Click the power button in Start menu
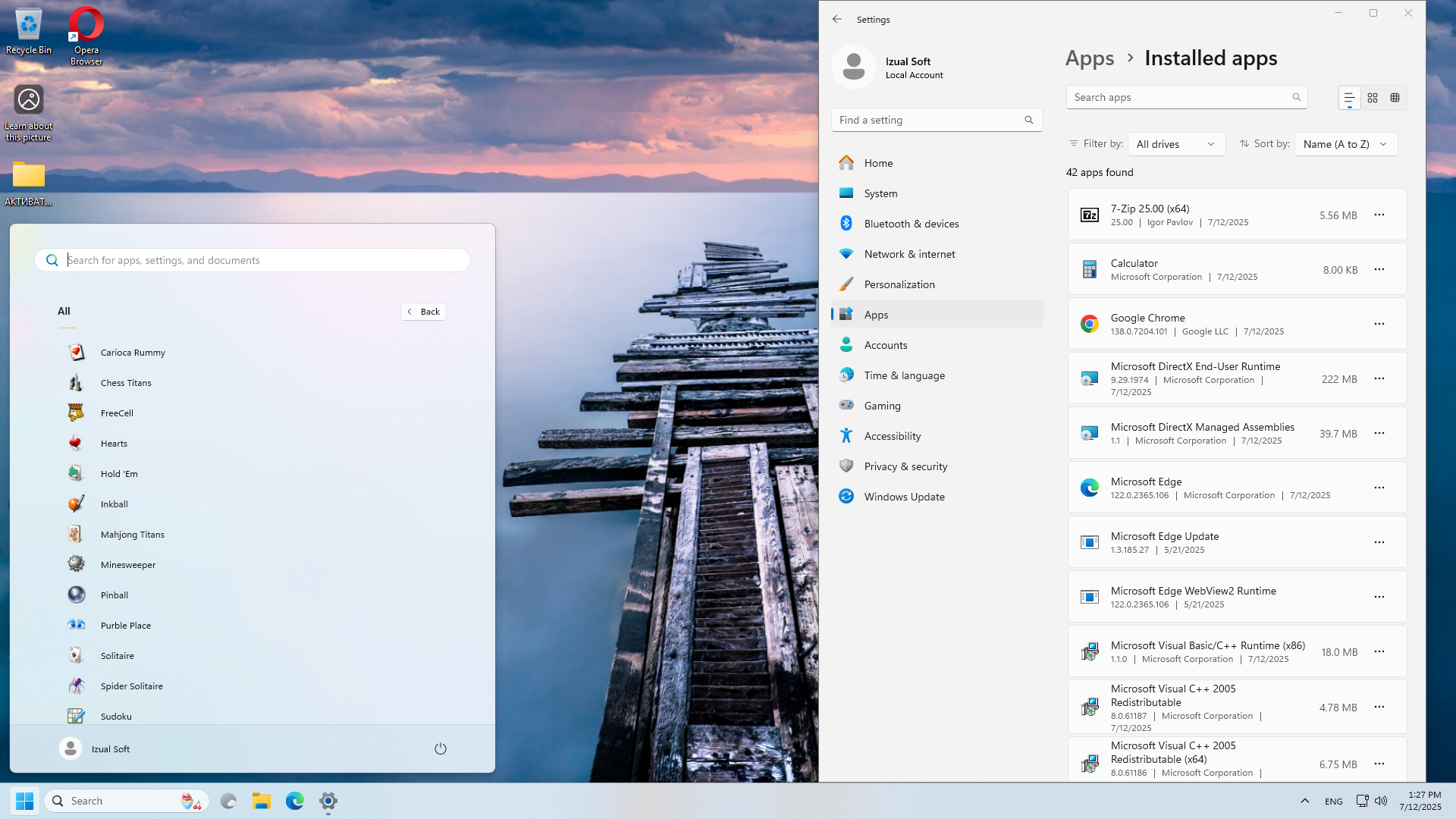The height and width of the screenshot is (819, 1456). (x=441, y=748)
